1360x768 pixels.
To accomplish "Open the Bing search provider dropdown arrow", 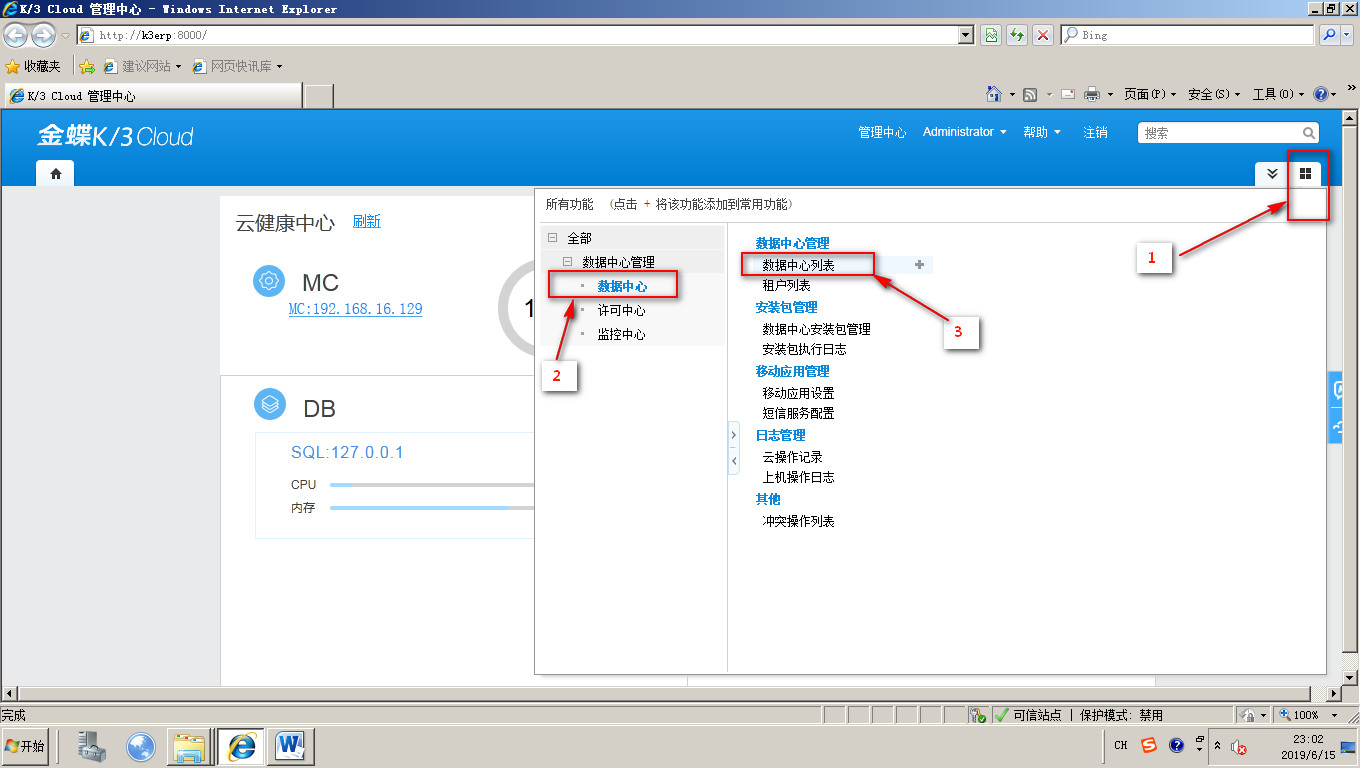I will pyautogui.click(x=1349, y=35).
